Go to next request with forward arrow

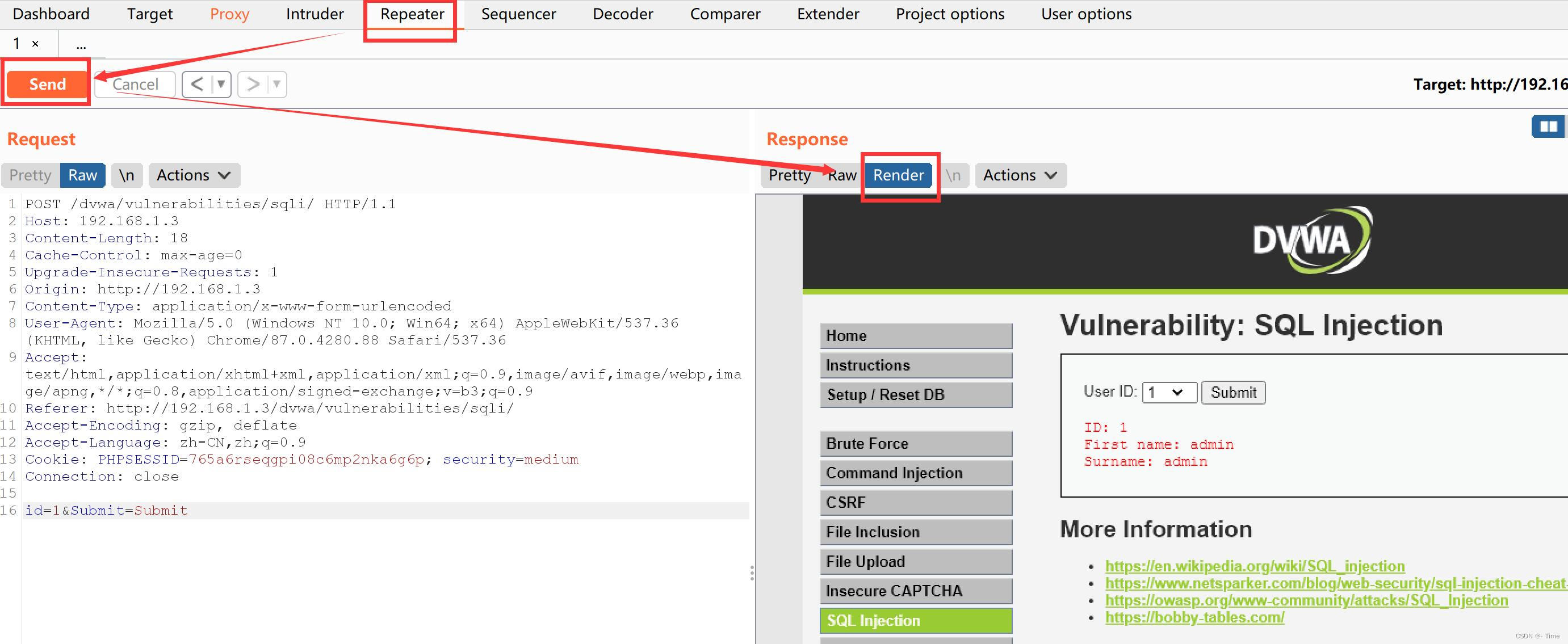coord(253,84)
